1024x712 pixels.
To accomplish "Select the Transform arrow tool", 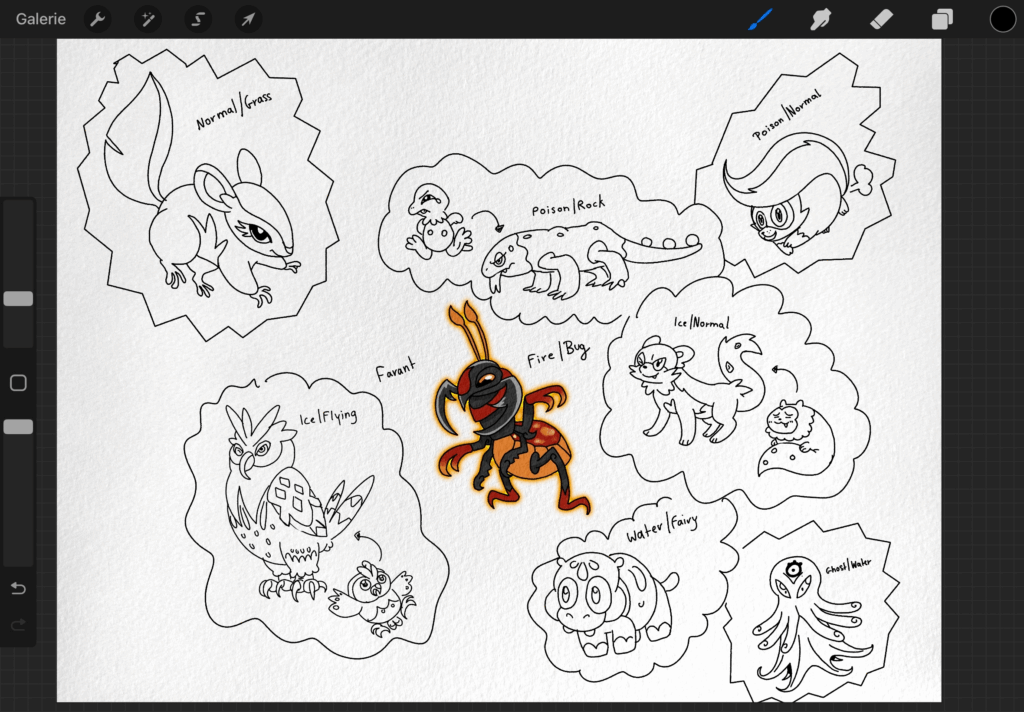I will [x=247, y=18].
